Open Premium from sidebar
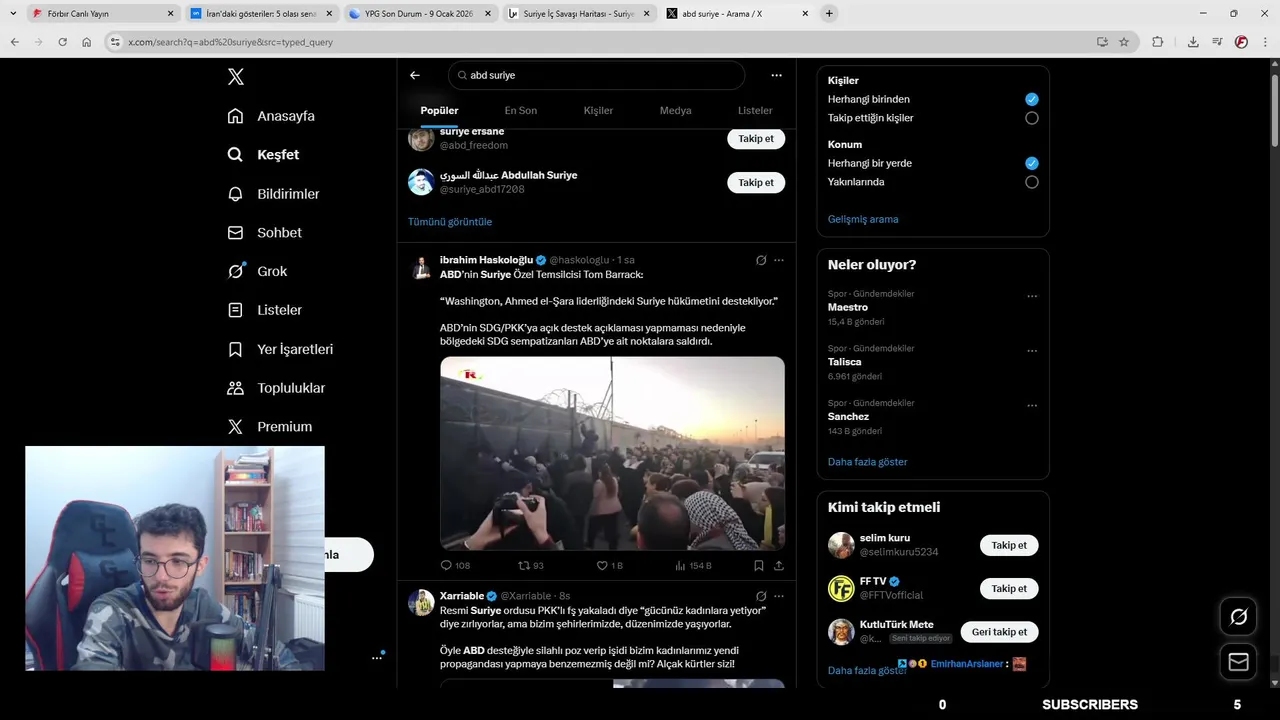Viewport: 1280px width, 720px height. pos(269,426)
